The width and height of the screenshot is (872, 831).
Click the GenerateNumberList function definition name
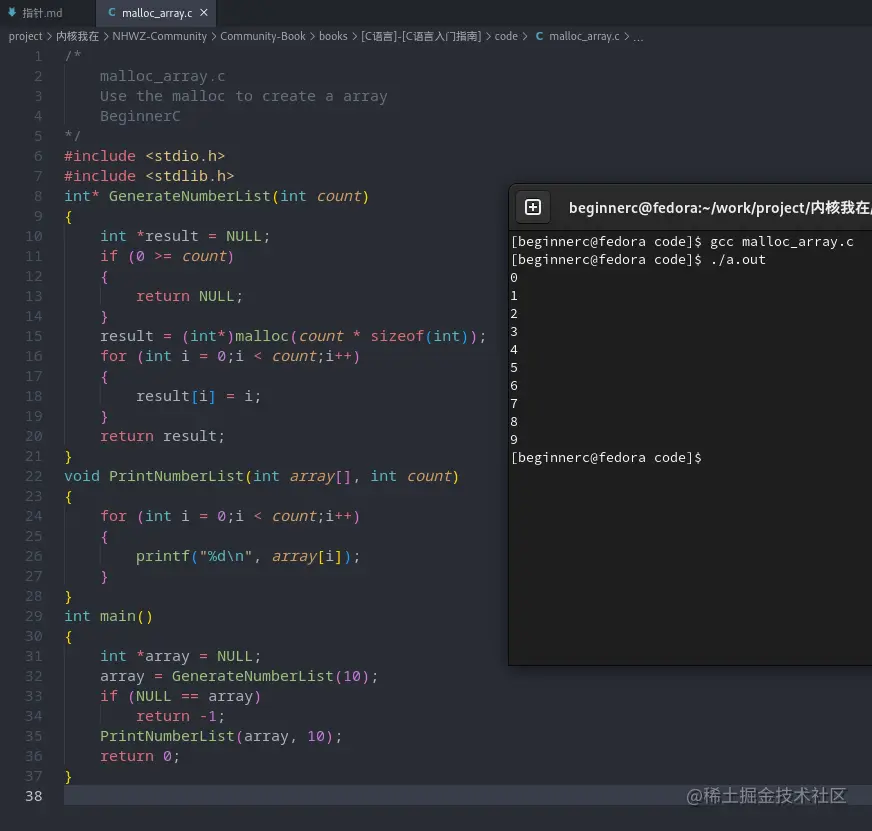(190, 196)
